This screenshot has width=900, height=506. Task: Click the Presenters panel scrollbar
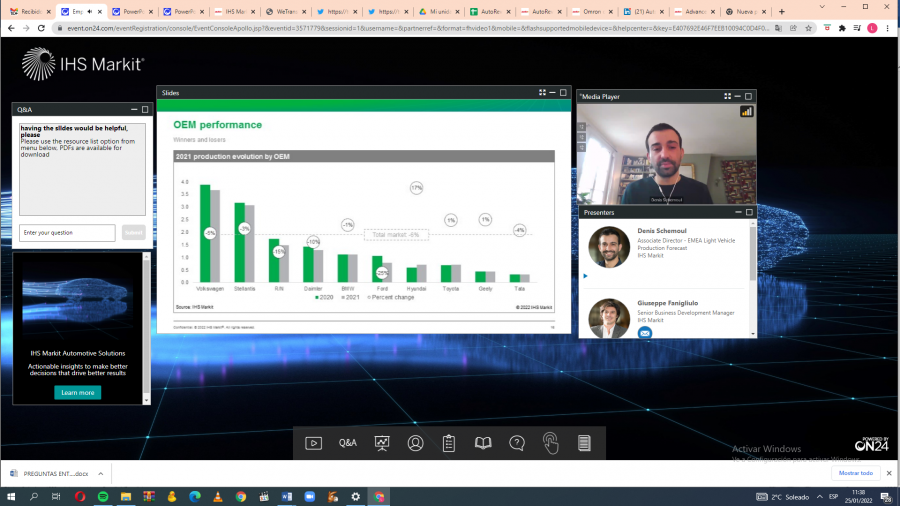point(752,252)
